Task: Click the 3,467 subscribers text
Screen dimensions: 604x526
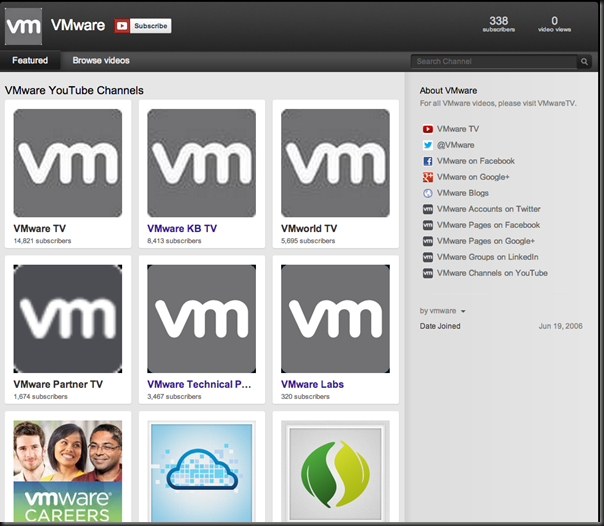Action: tap(174, 397)
